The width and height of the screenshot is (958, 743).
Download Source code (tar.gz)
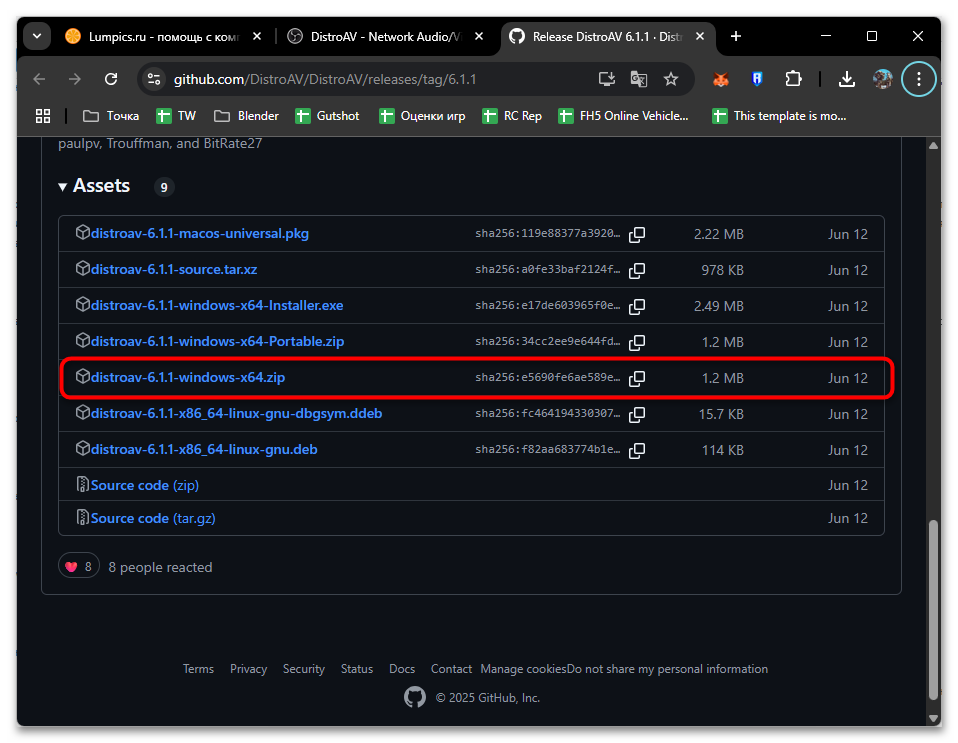(x=153, y=518)
